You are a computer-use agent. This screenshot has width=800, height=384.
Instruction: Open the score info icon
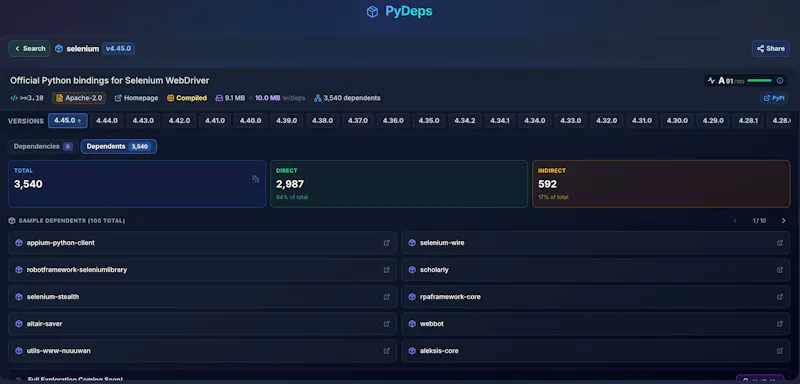tap(780, 81)
